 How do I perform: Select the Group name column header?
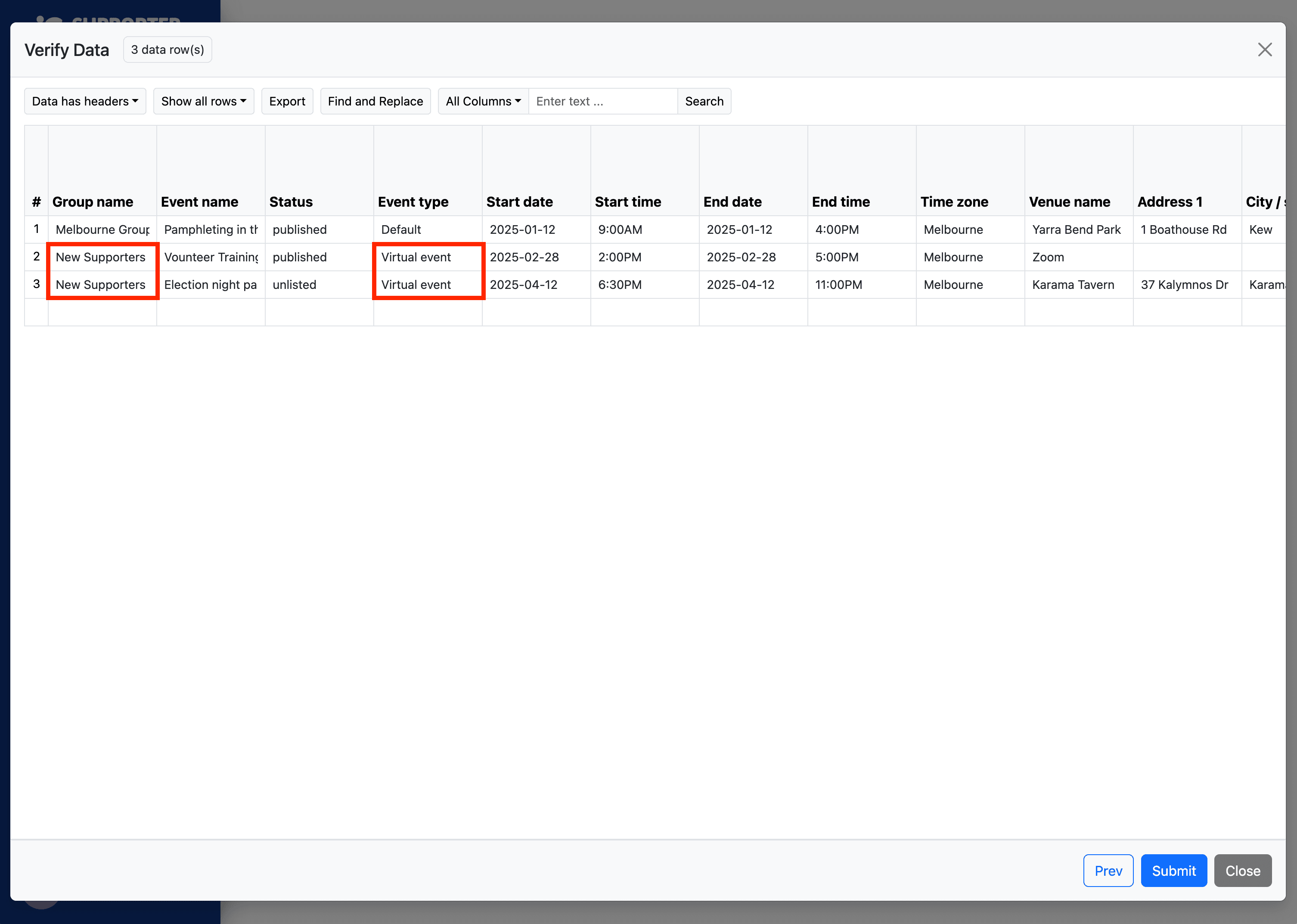(x=93, y=202)
